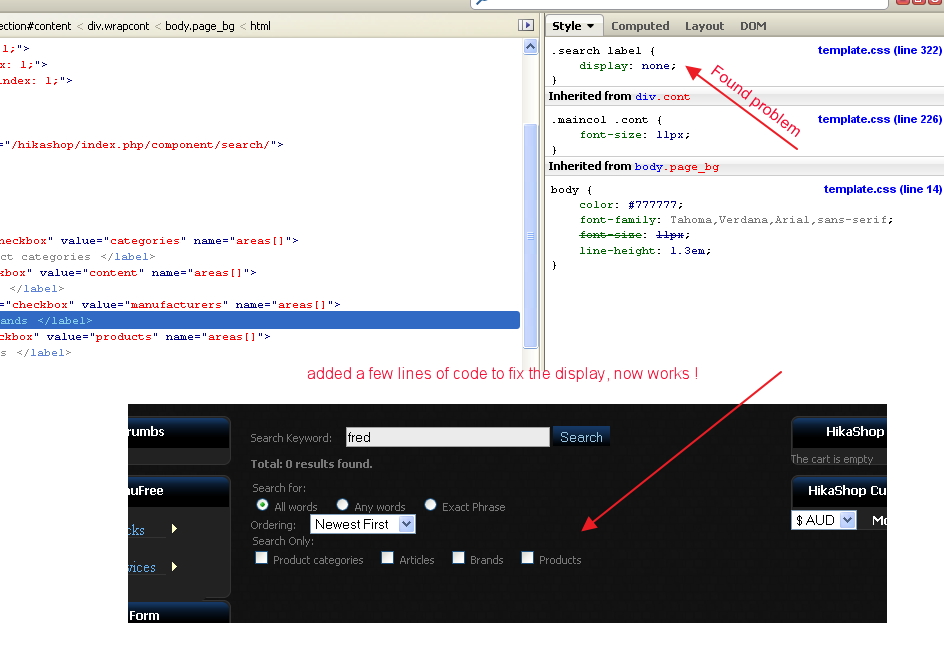The image size is (944, 647).
Task: Open the $ AUD currency dropdown
Action: [x=824, y=520]
